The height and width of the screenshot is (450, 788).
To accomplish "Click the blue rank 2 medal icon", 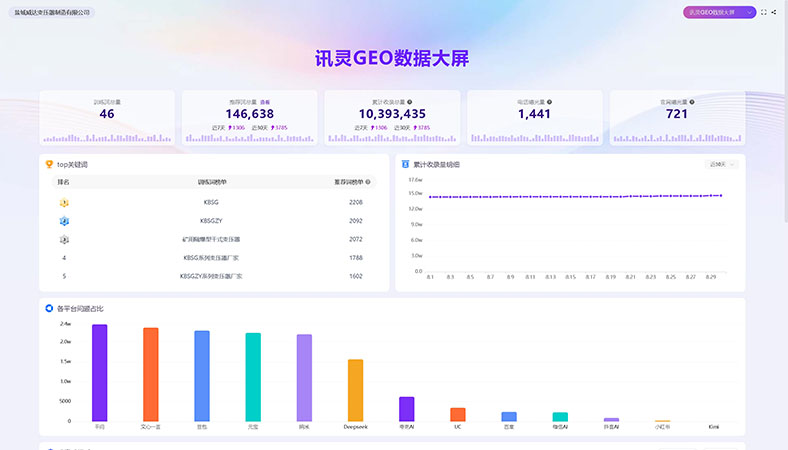I will tap(64, 221).
